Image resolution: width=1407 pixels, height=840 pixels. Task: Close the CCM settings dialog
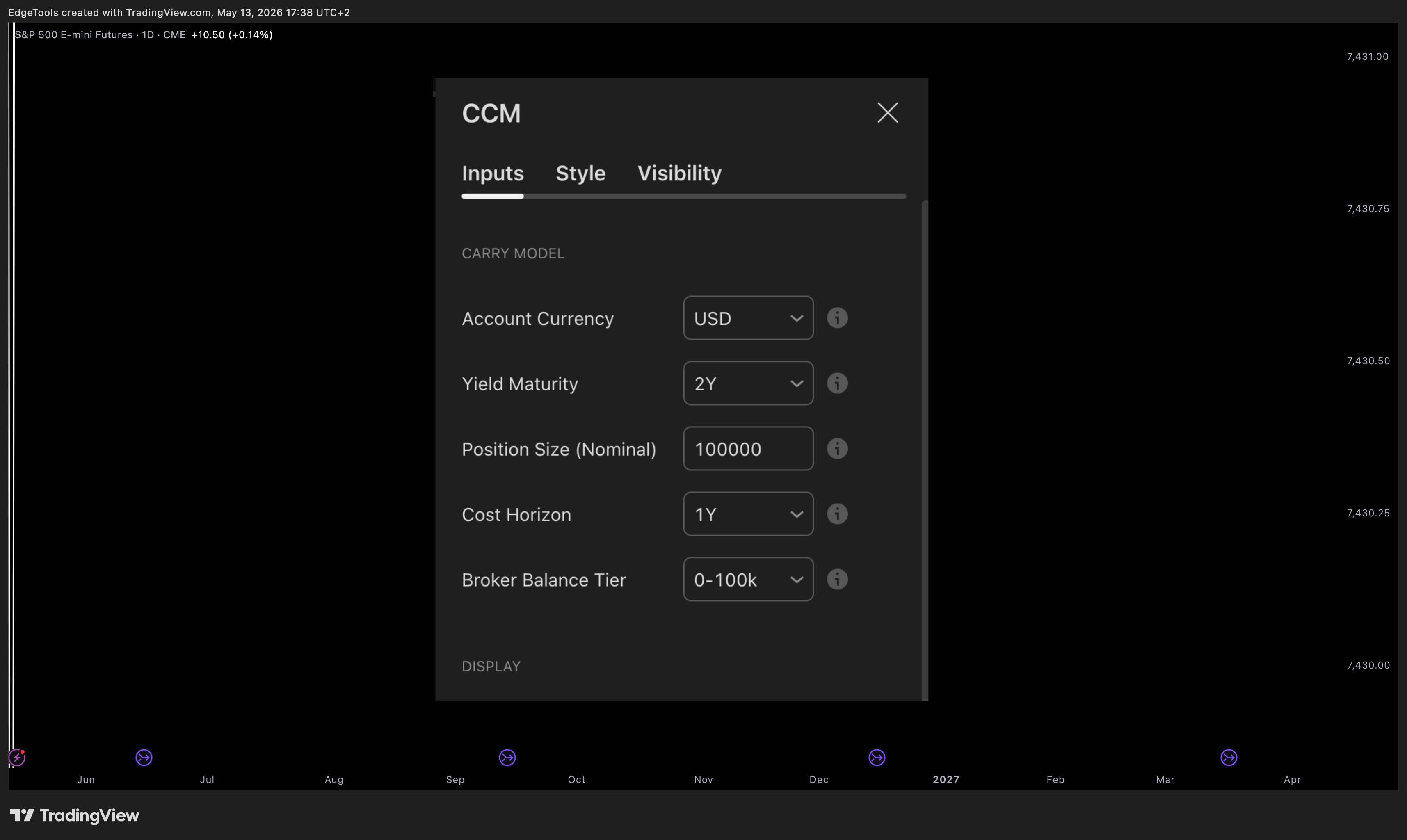point(887,113)
